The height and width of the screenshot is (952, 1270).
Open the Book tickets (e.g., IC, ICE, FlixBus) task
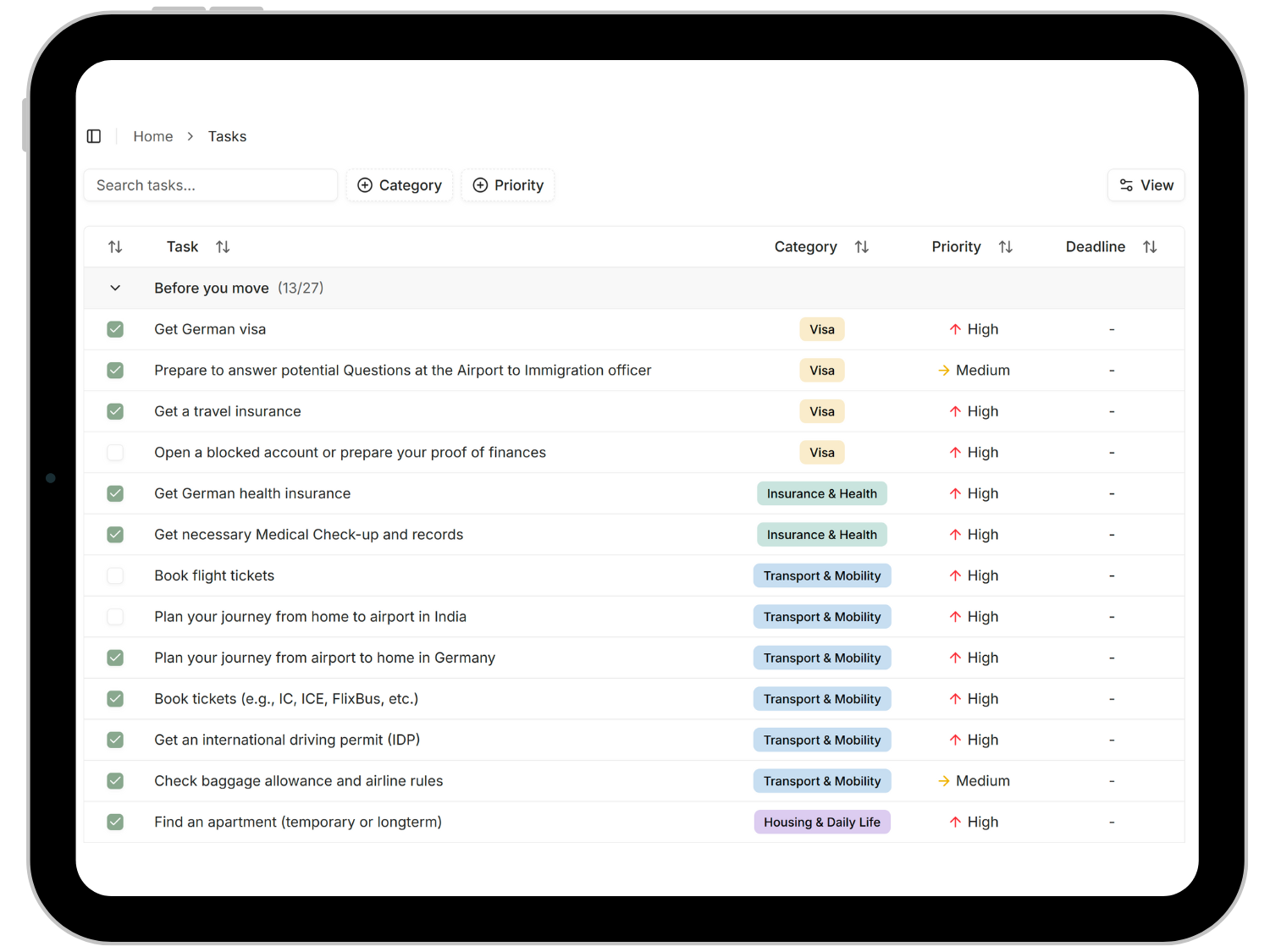tap(286, 699)
